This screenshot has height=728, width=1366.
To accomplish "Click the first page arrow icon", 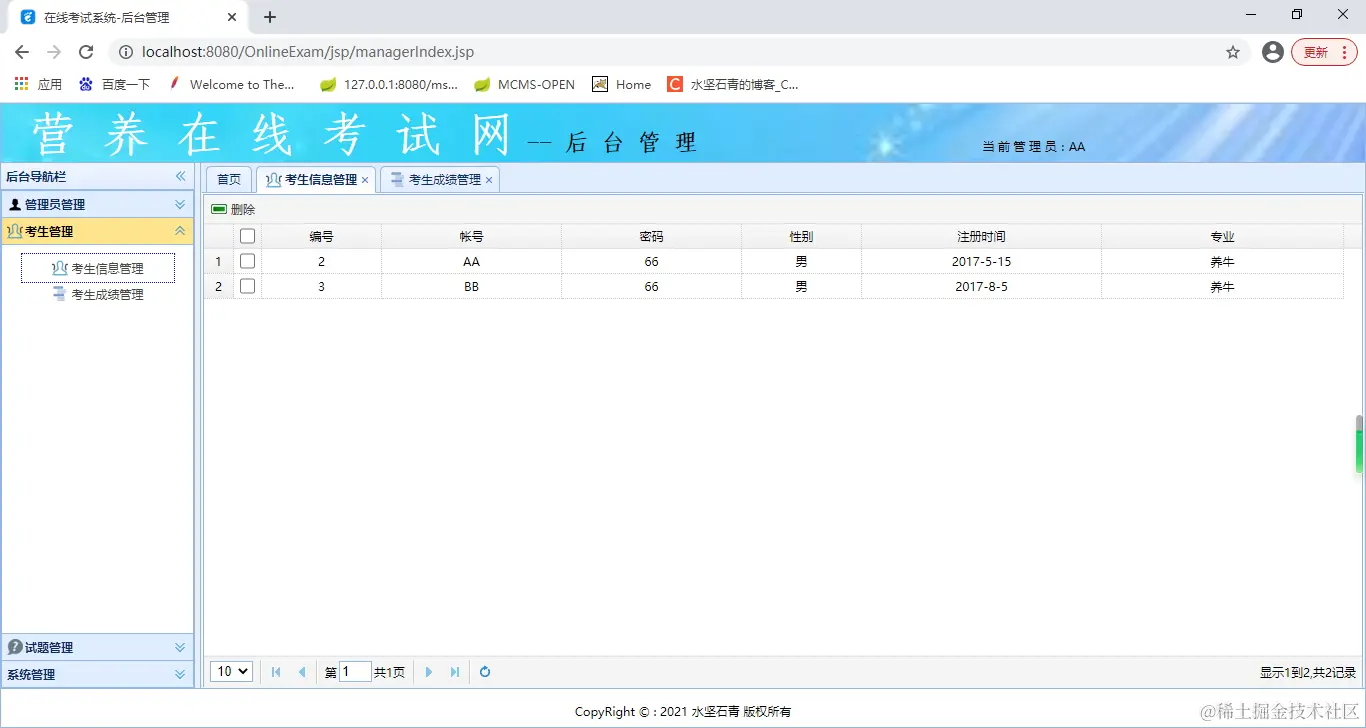I will pos(276,671).
